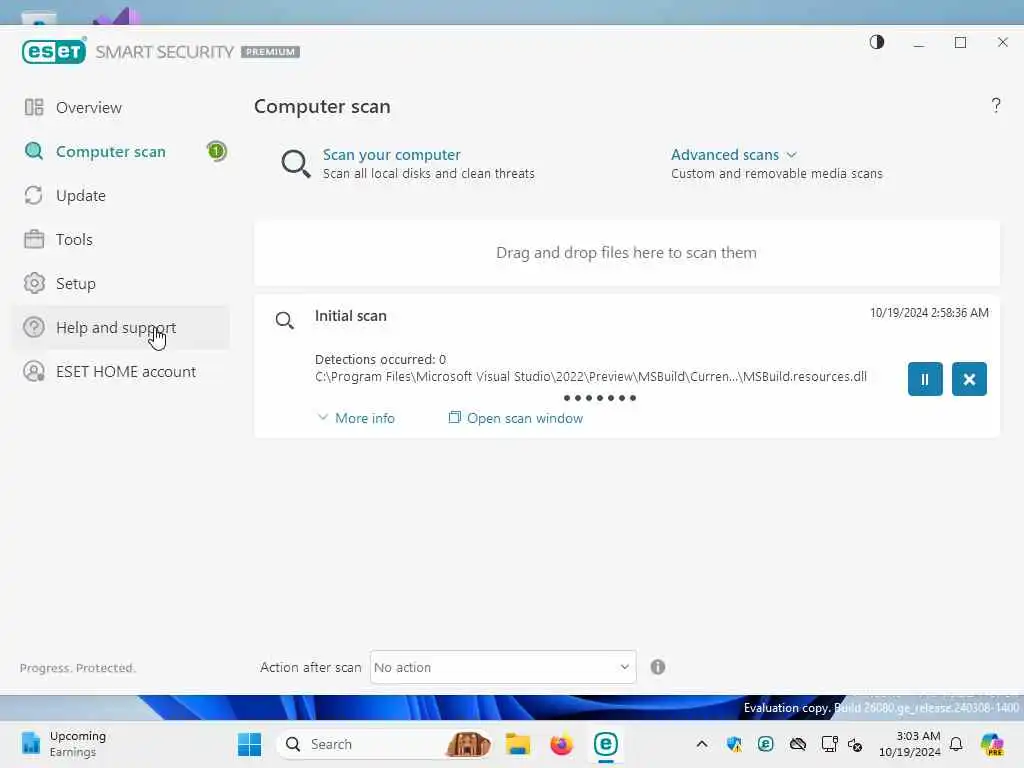
Task: Show hidden tray icons chevron
Action: pyautogui.click(x=701, y=744)
